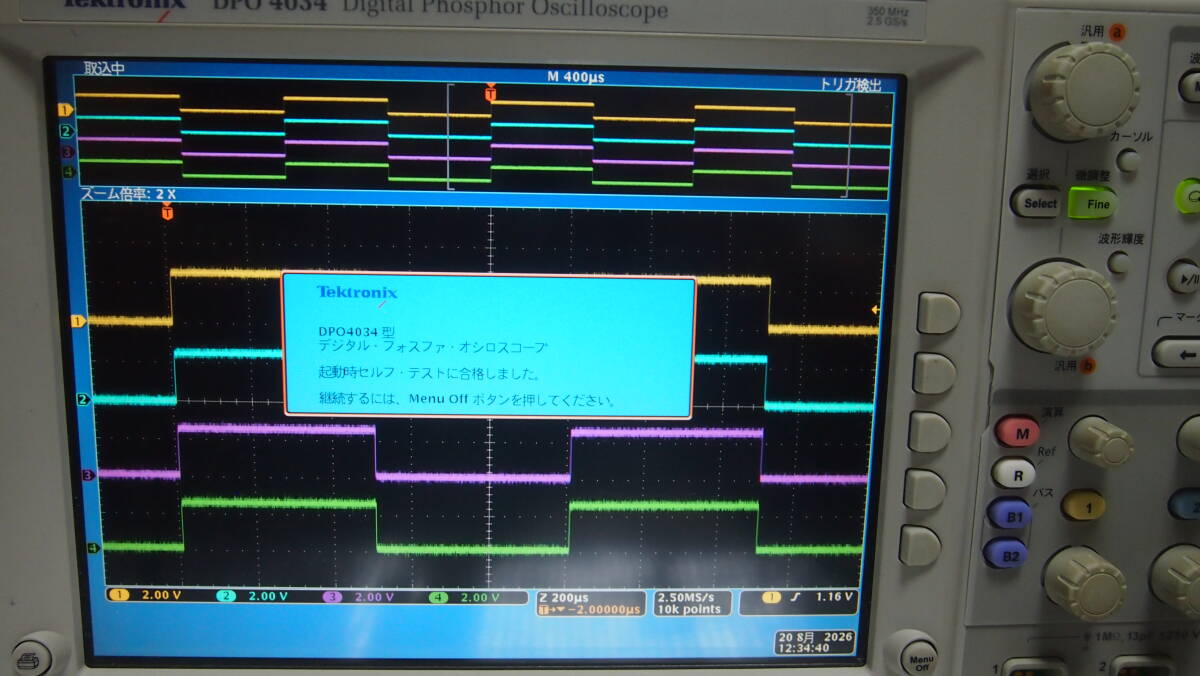Image resolution: width=1200 pixels, height=676 pixels.
Task: Click channel 4 marker in overview strip
Action: [x=68, y=172]
